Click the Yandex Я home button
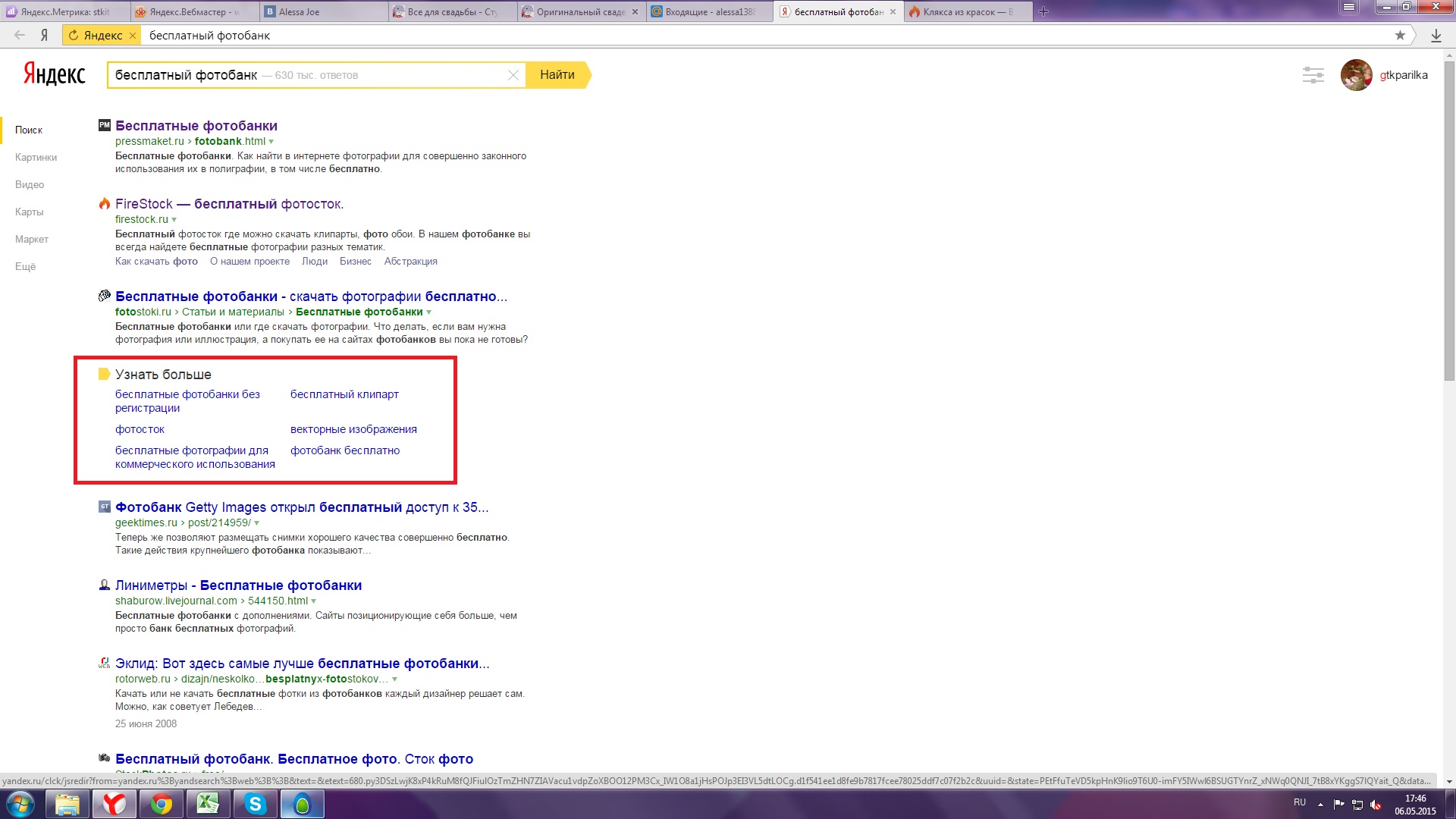 (45, 35)
